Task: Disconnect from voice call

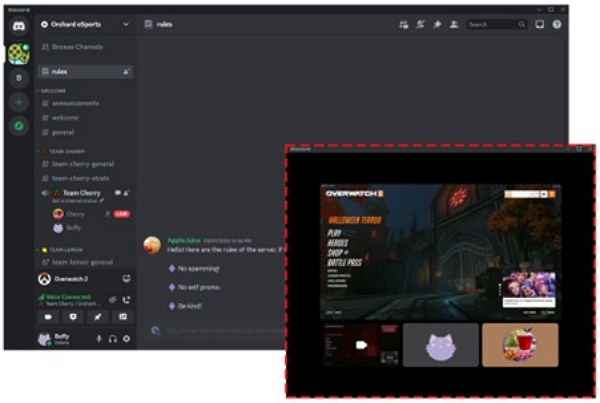Action: 126,300
